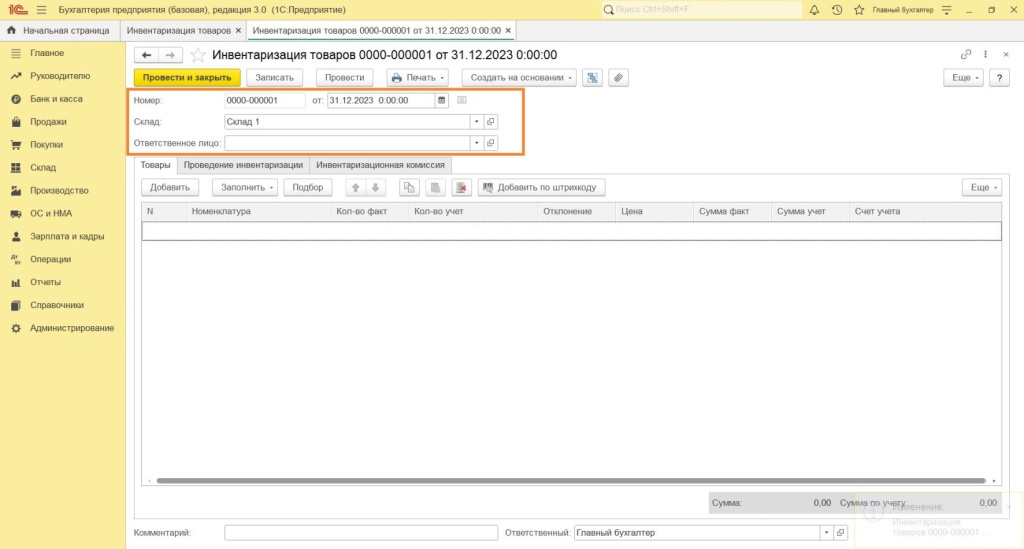The image size is (1024, 549).
Task: Switch to the Инвентаризационная комиссия tab
Action: pos(380,165)
